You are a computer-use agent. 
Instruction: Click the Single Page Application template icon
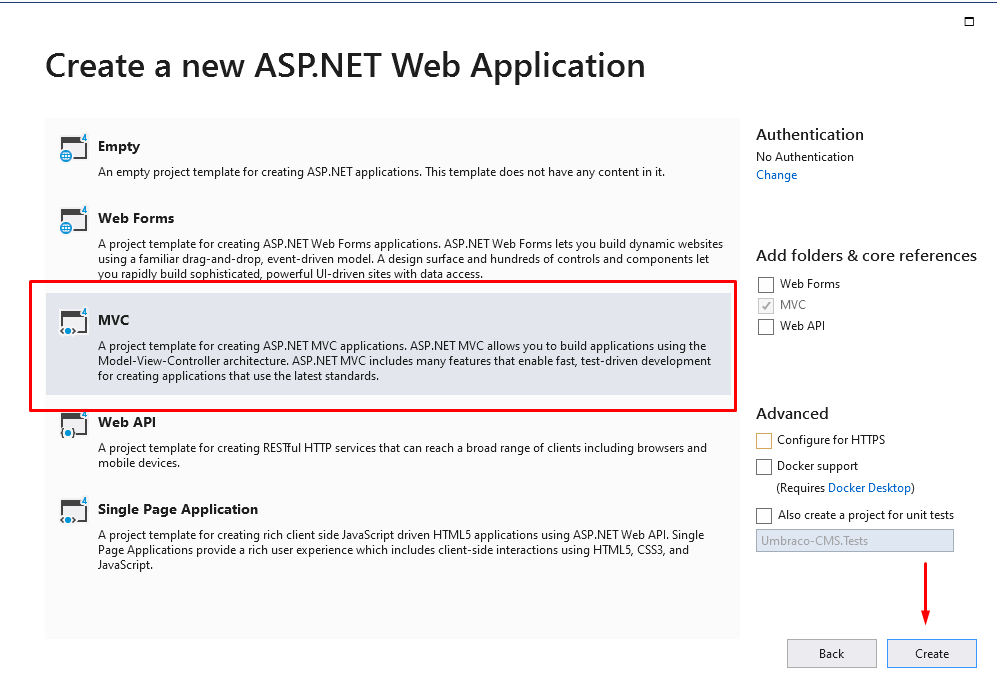74,511
